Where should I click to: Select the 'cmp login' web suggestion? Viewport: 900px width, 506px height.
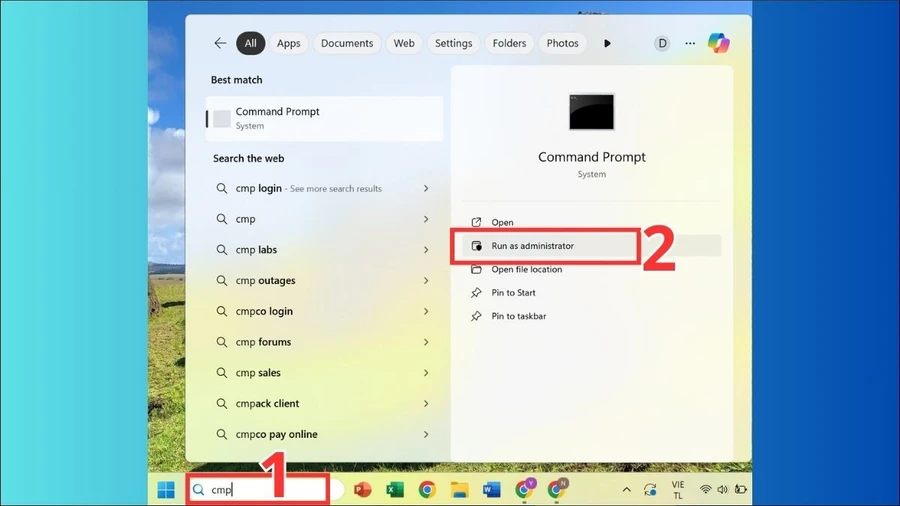click(323, 188)
